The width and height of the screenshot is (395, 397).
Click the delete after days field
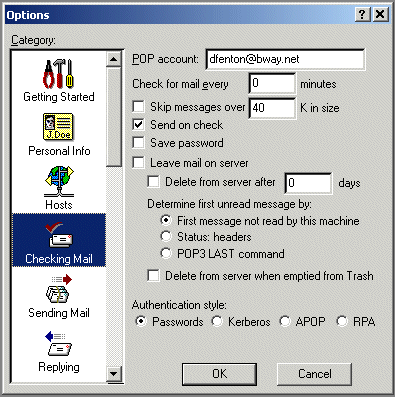(308, 183)
